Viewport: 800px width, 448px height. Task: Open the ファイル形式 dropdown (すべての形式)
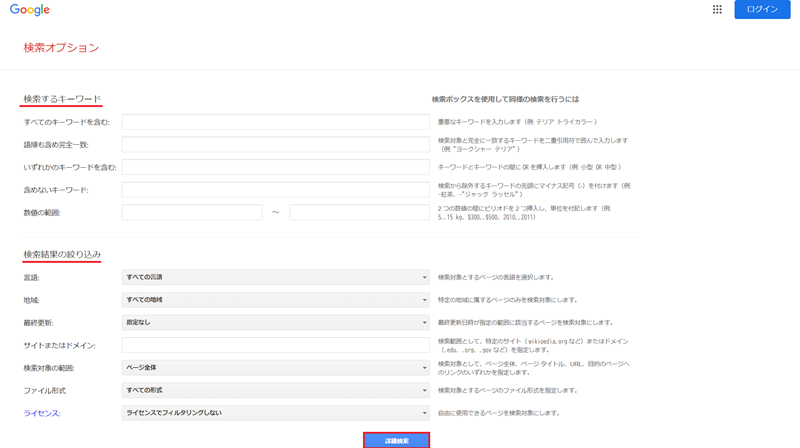(276, 390)
